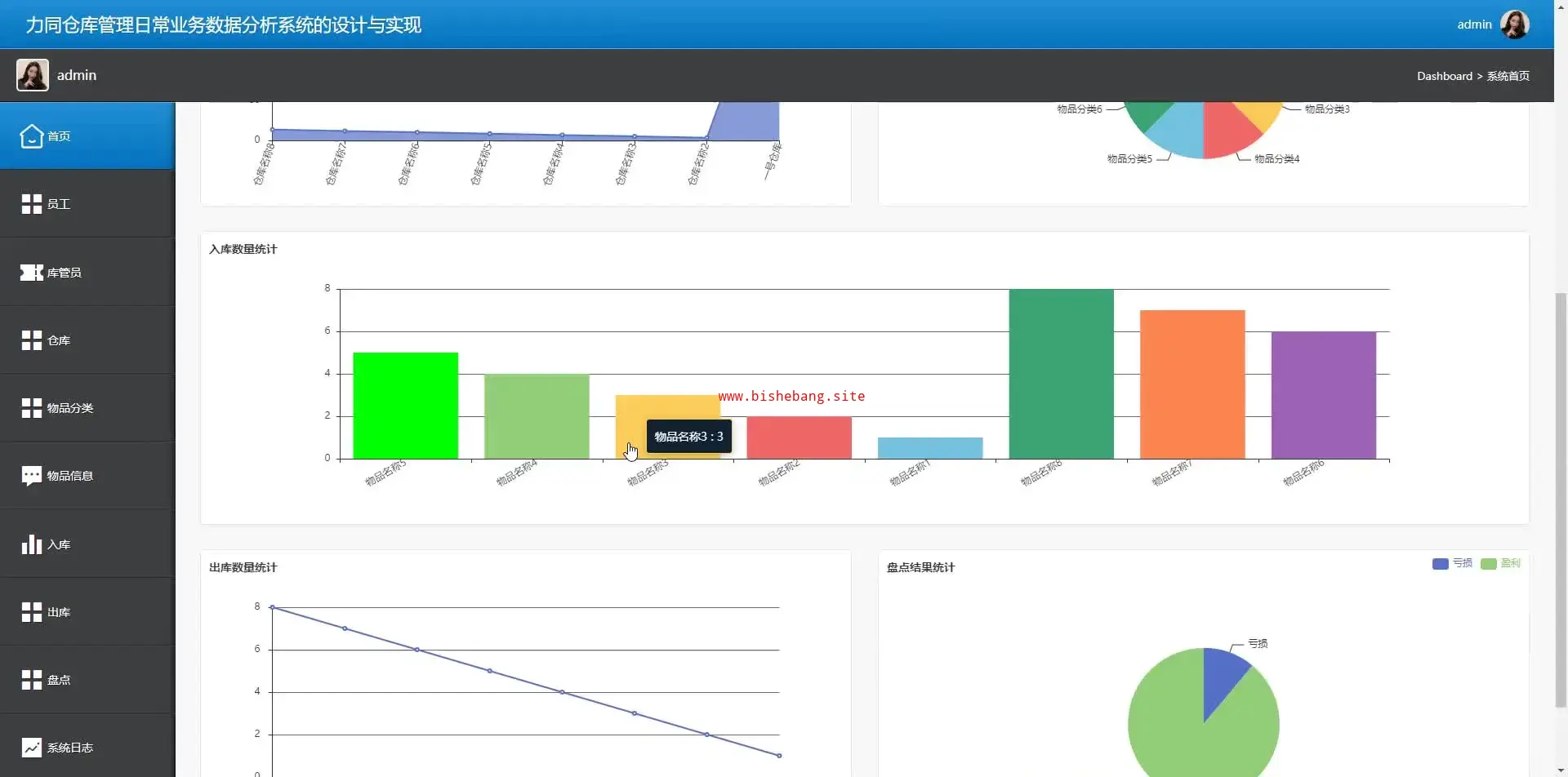Viewport: 1568px width, 777px height.
Task: Toggle the 亏损 legend series
Action: click(1452, 563)
